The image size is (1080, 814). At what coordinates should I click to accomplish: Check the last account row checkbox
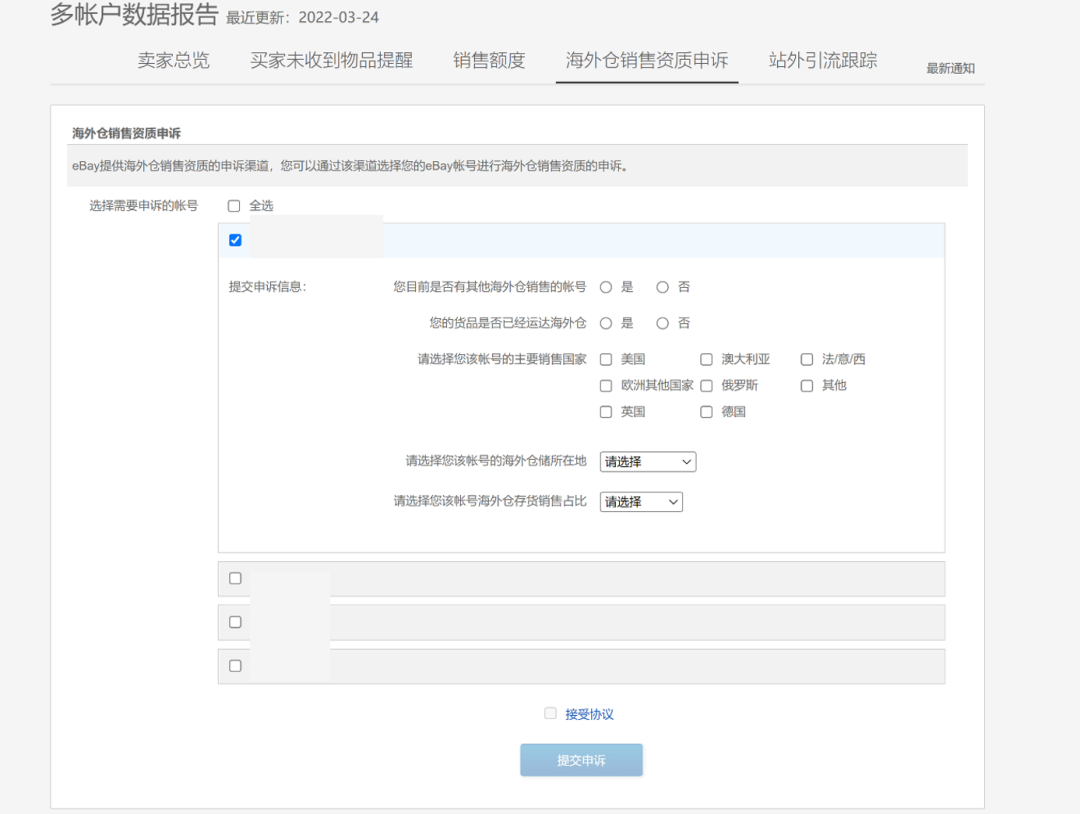click(x=235, y=666)
